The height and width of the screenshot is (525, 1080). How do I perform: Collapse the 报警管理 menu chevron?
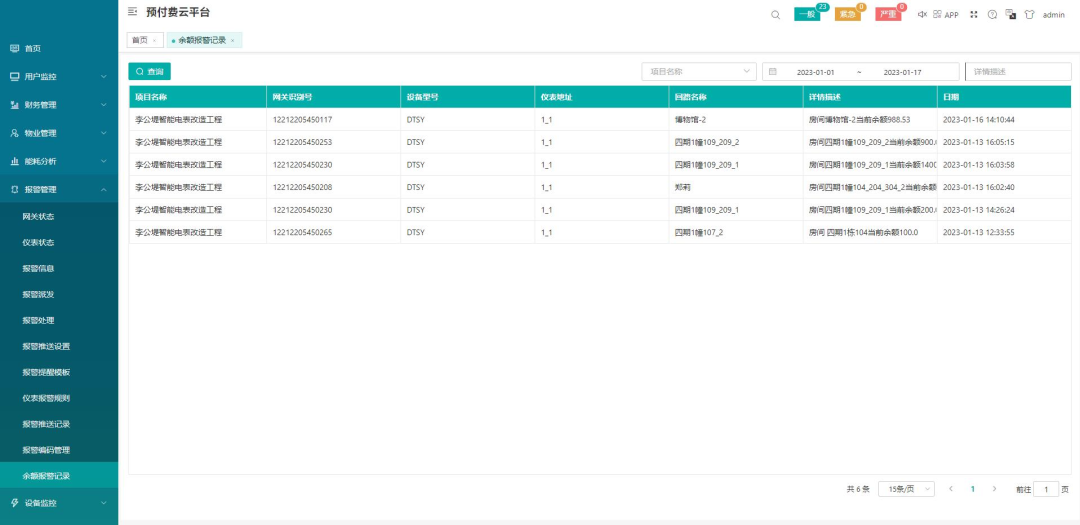pos(104,189)
